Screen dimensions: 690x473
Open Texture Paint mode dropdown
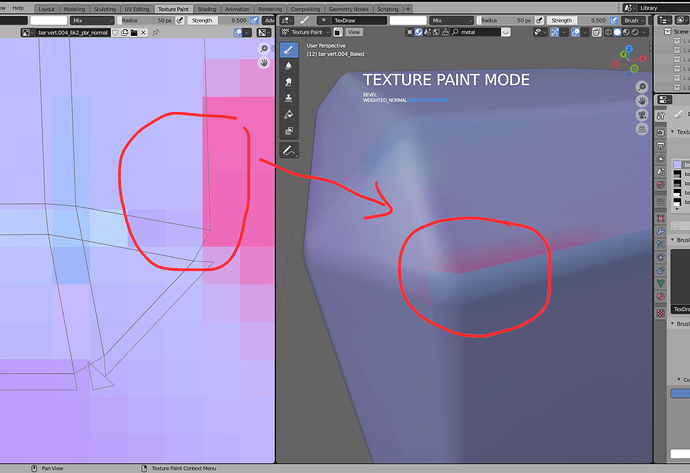coord(305,32)
